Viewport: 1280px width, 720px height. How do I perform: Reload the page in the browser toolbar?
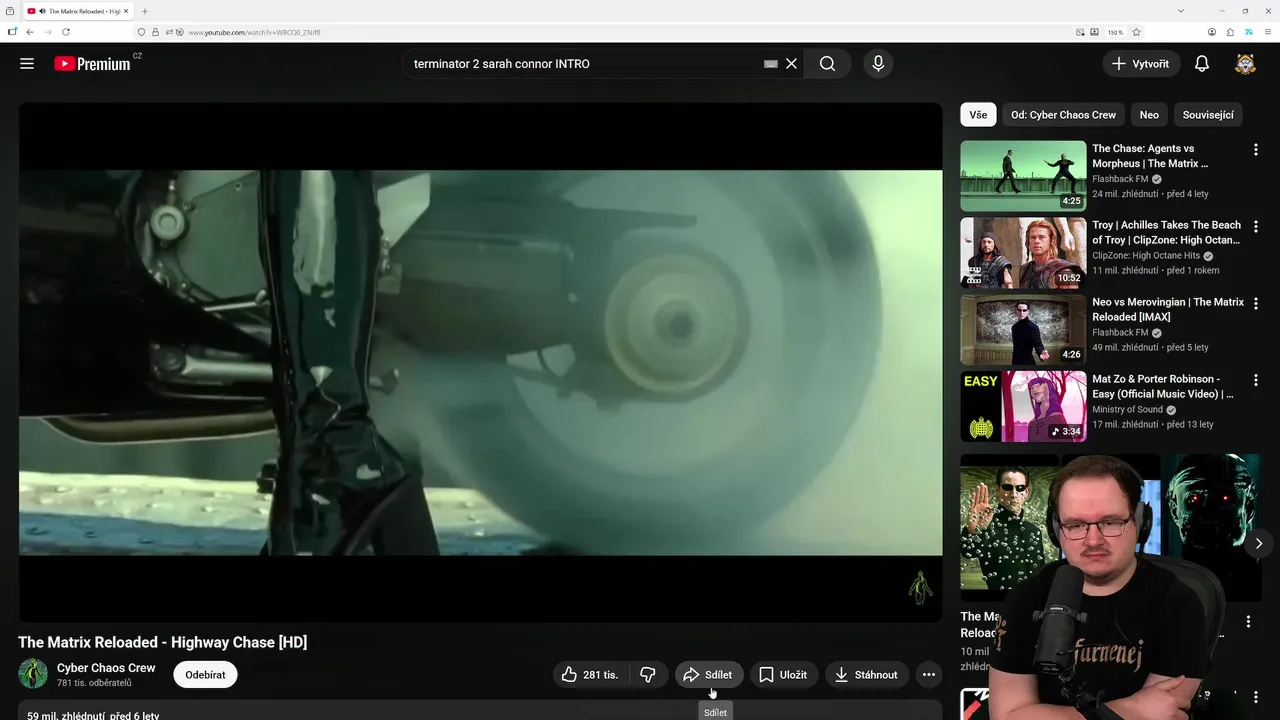66,32
